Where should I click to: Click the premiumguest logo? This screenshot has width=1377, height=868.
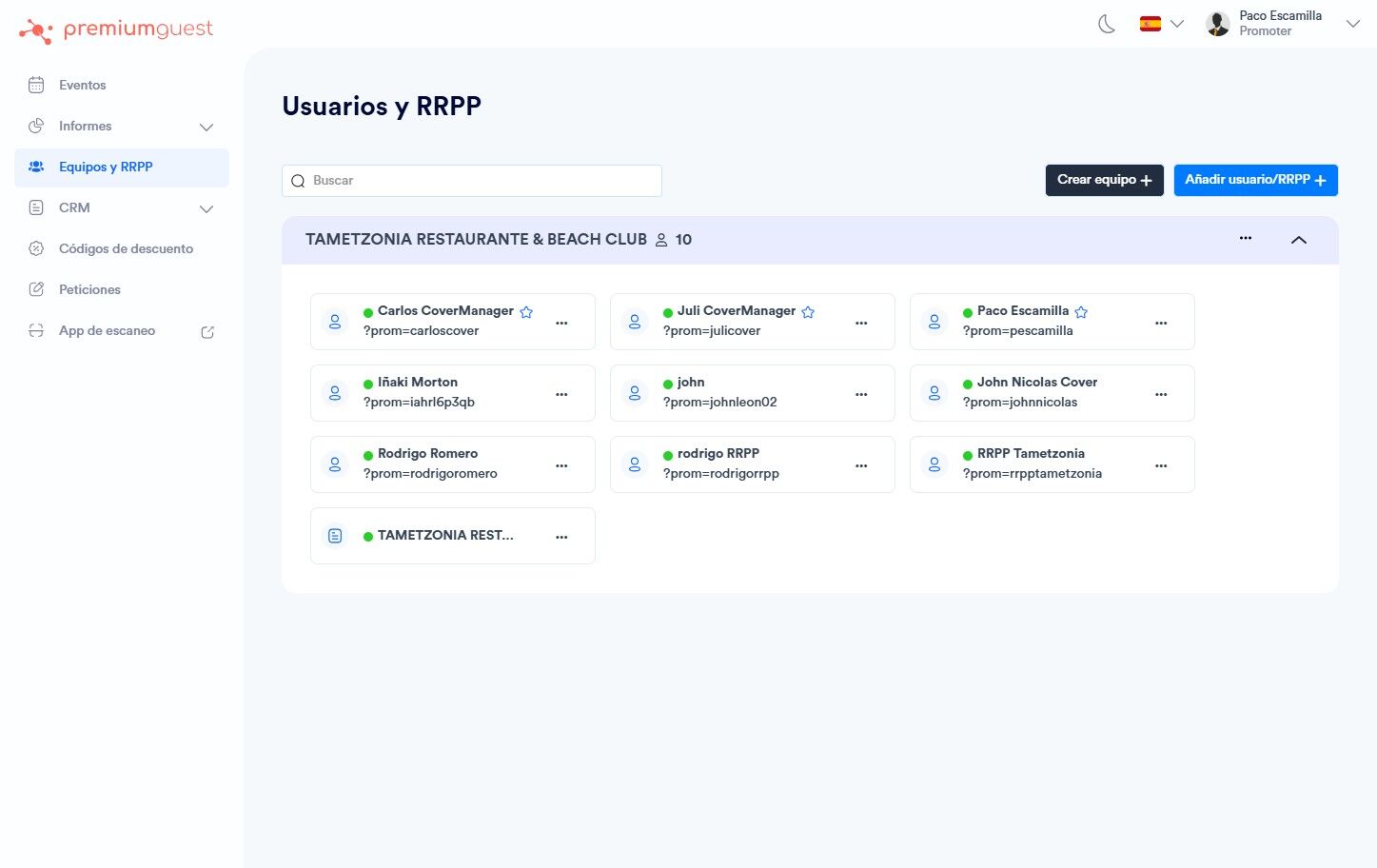tap(116, 30)
